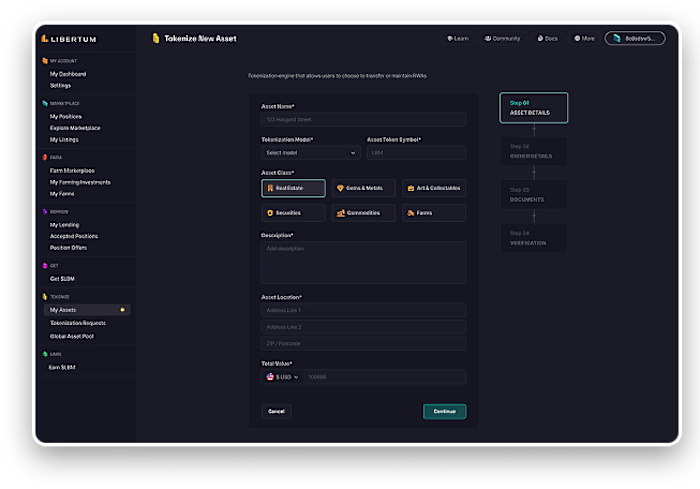
Task: Click the Tokenize New Asset header icon
Action: point(156,38)
